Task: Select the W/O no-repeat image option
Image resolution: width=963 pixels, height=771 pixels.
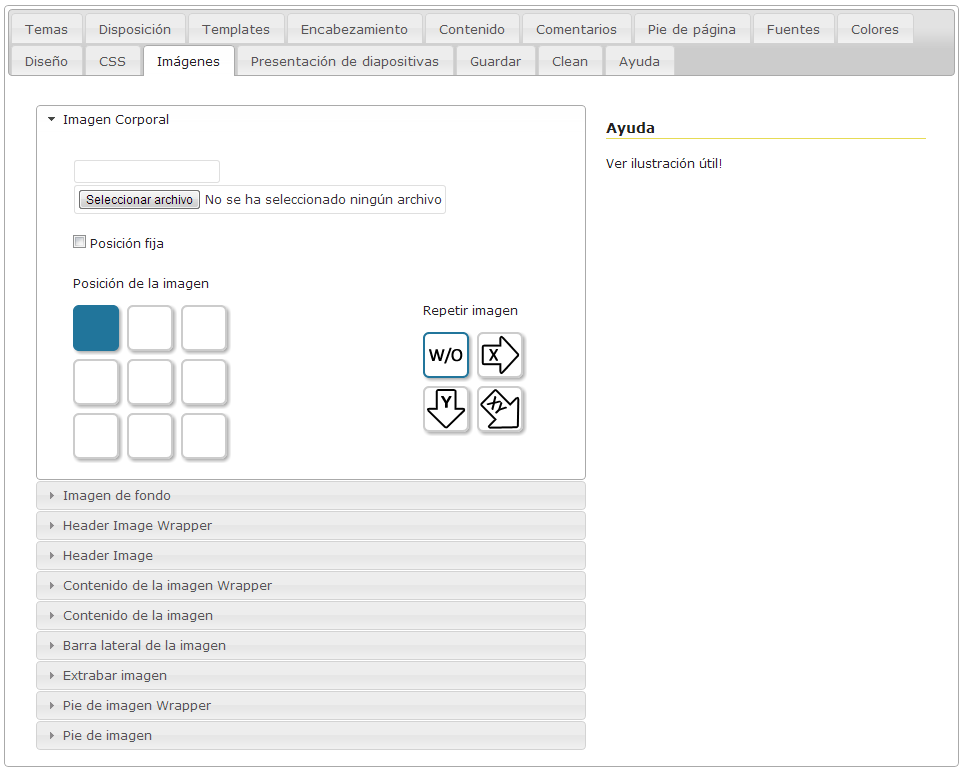Action: [x=446, y=355]
